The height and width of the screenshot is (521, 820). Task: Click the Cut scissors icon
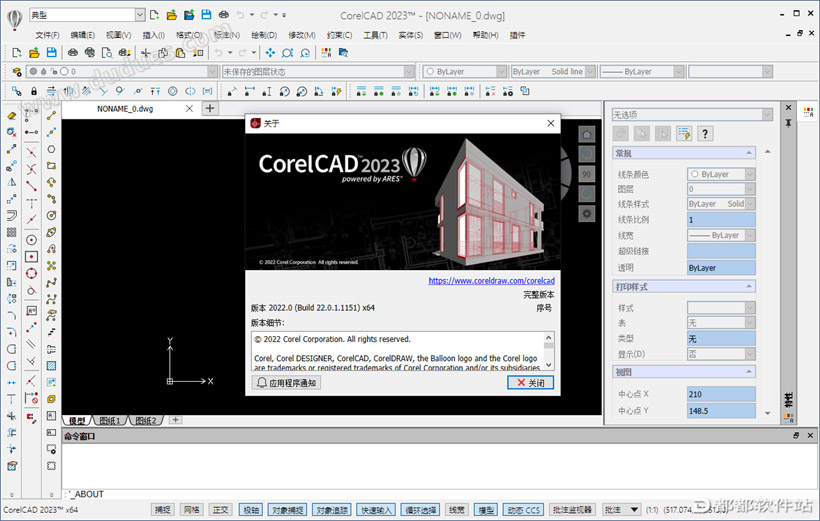tap(146, 53)
